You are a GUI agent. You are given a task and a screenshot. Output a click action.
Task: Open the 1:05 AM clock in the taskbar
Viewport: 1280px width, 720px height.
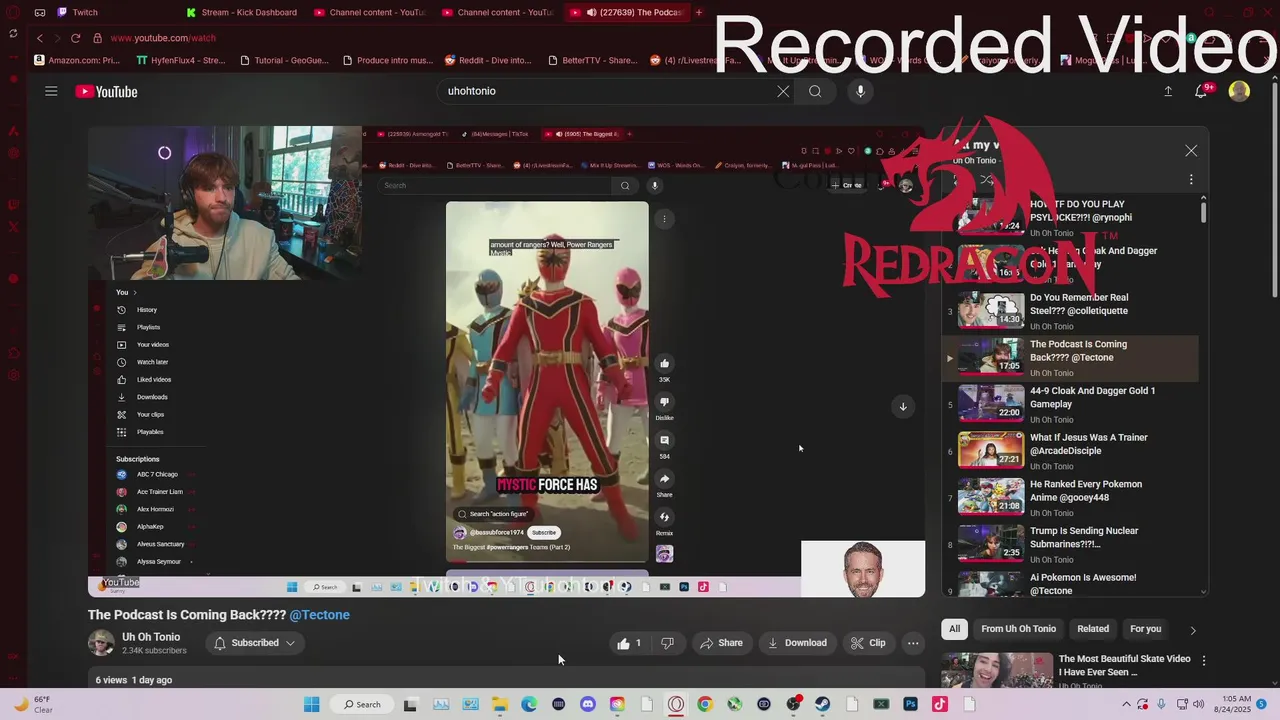pyautogui.click(x=1231, y=704)
